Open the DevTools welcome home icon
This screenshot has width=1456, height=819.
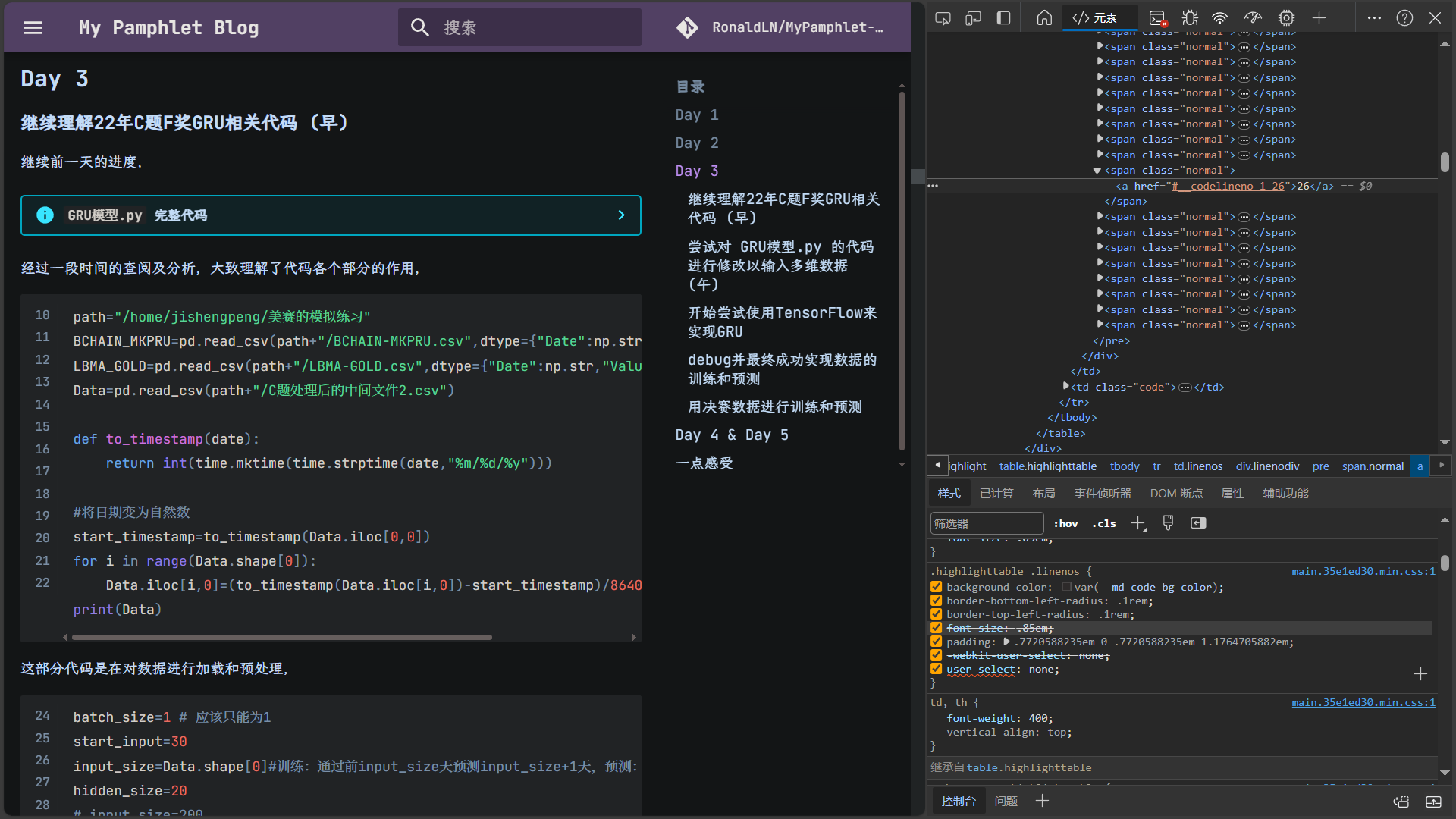(x=1044, y=18)
